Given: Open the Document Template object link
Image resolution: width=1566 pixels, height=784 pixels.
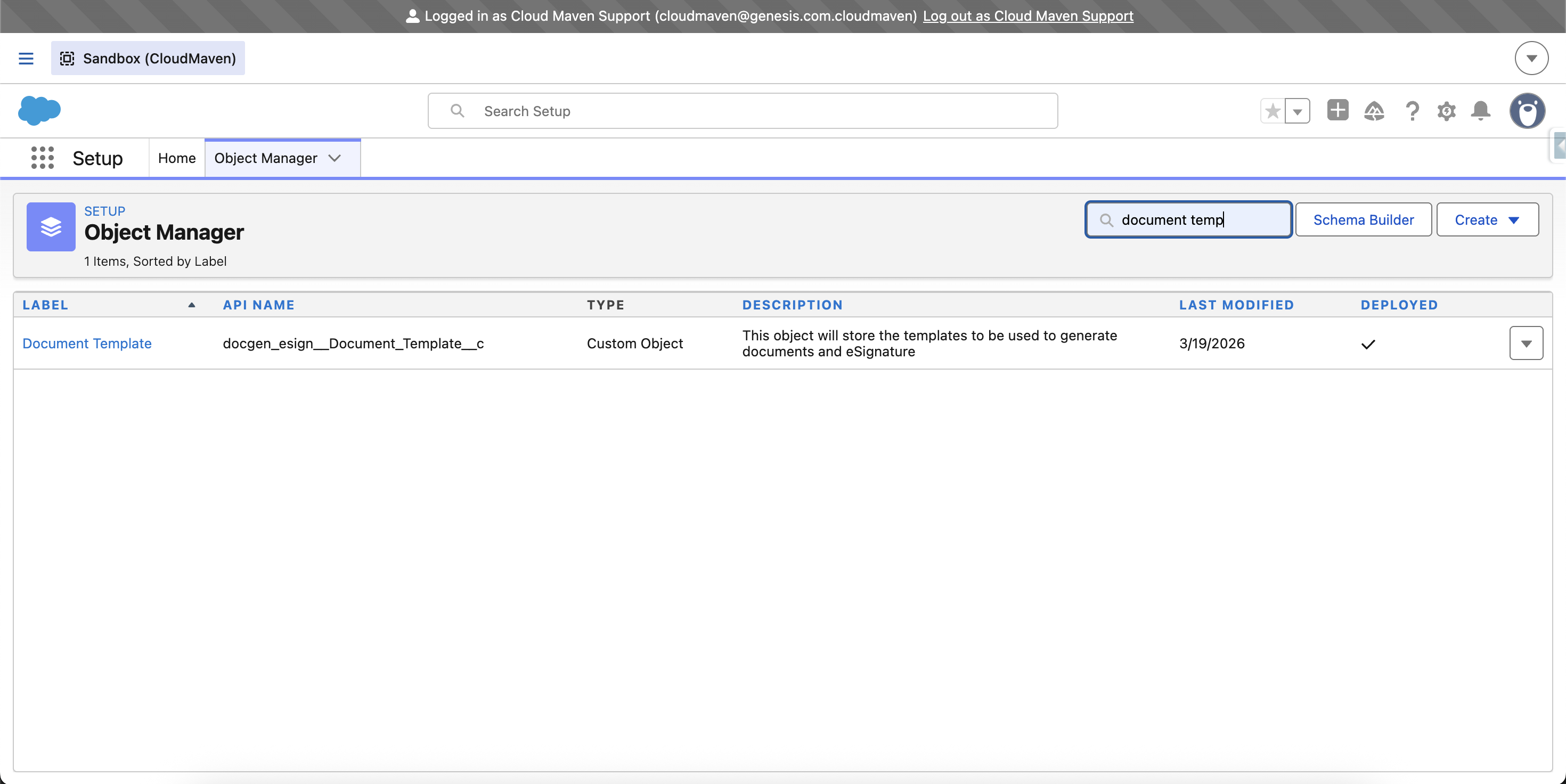Looking at the screenshot, I should (87, 344).
